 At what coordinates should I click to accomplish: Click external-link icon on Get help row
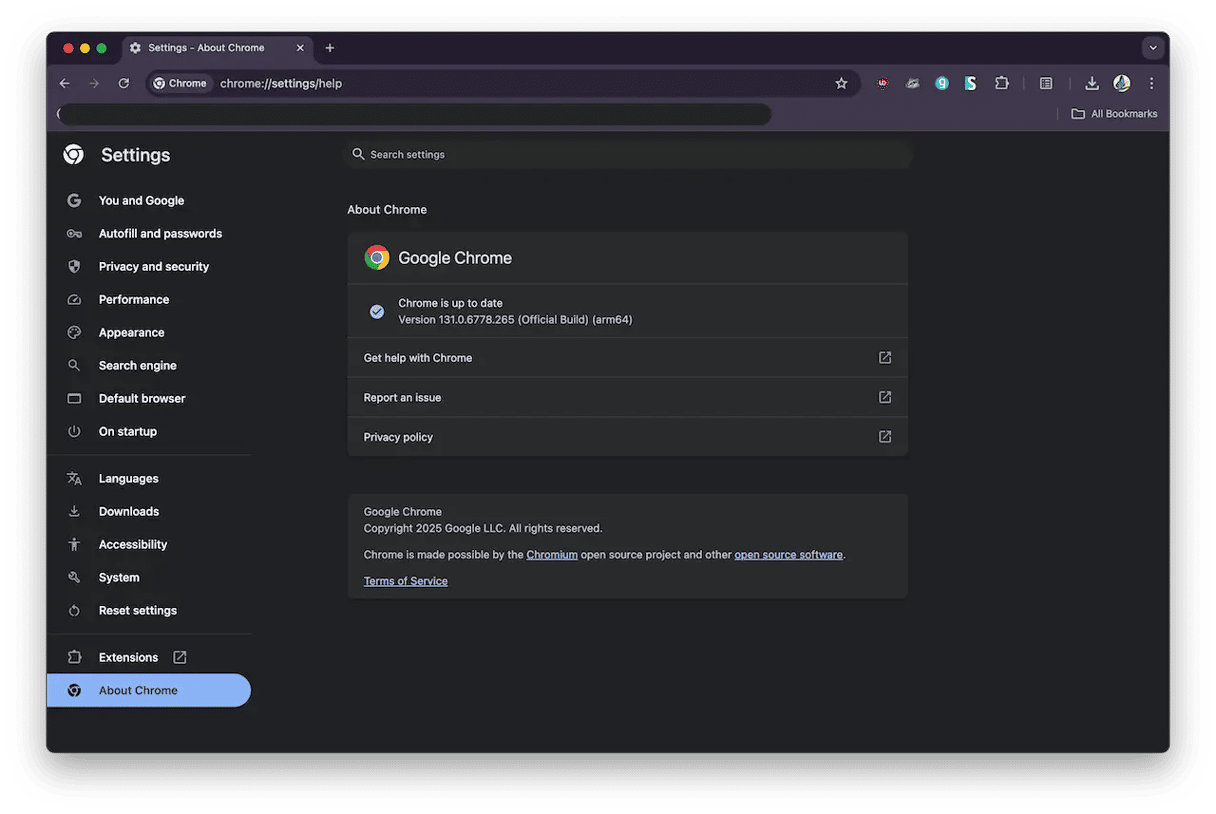tap(885, 357)
